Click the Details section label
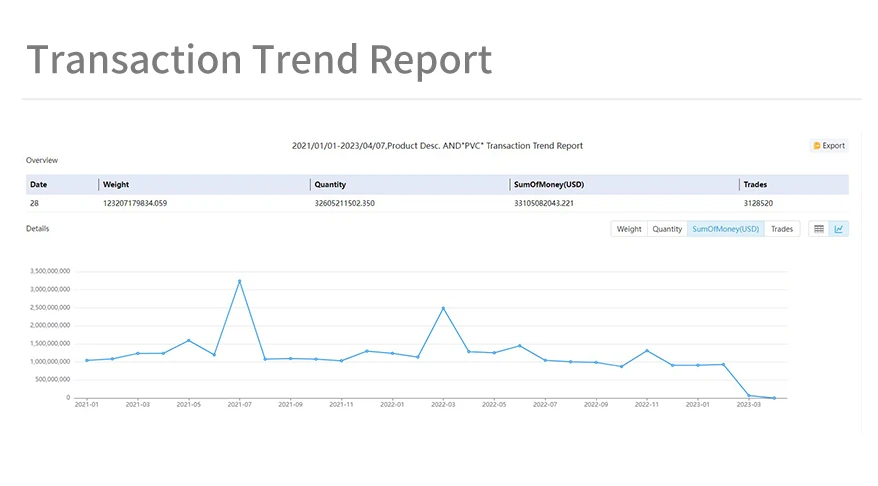The image size is (878, 486). click(38, 228)
